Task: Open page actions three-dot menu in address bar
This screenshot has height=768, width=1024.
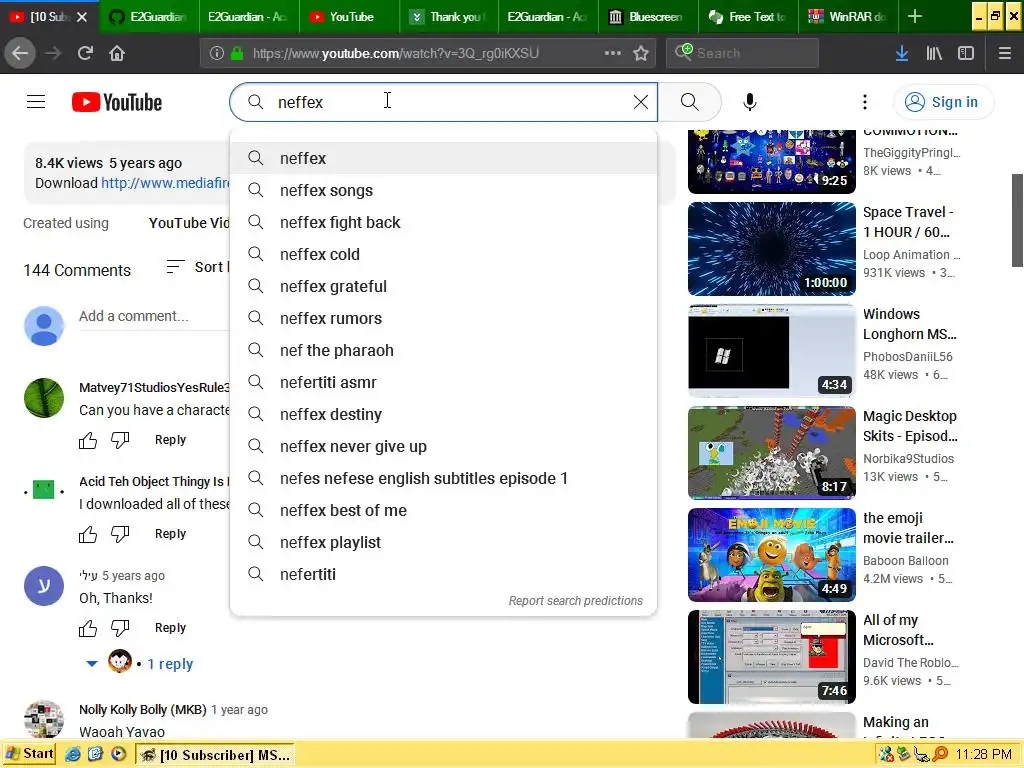Action: pos(613,53)
